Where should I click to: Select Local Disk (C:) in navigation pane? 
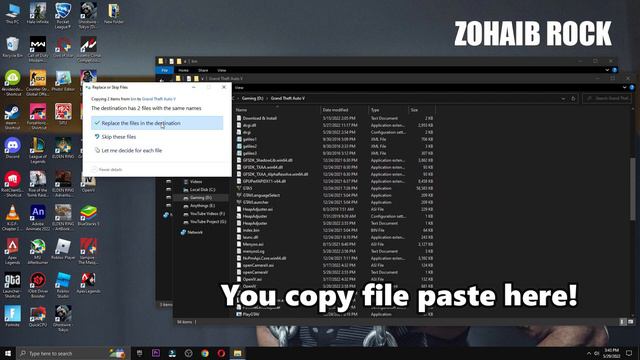point(199,189)
